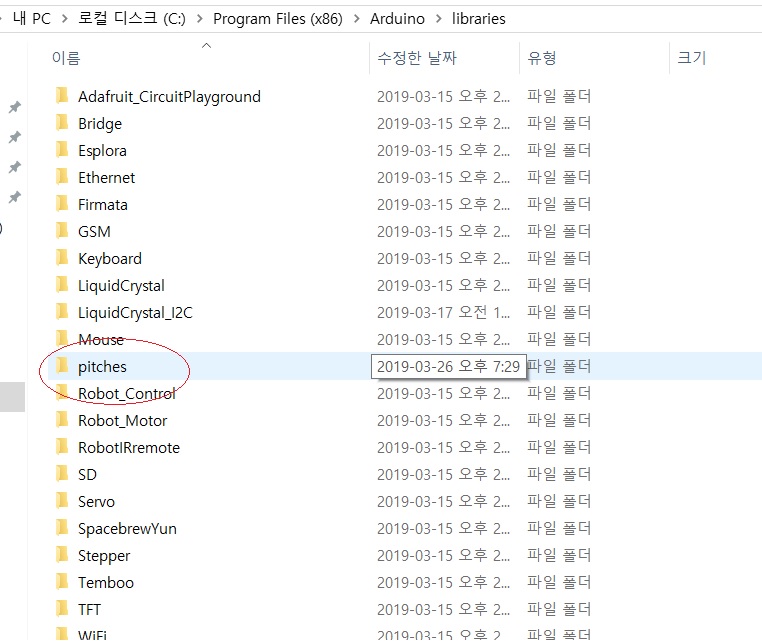Click the TFT folder icon

click(62, 608)
